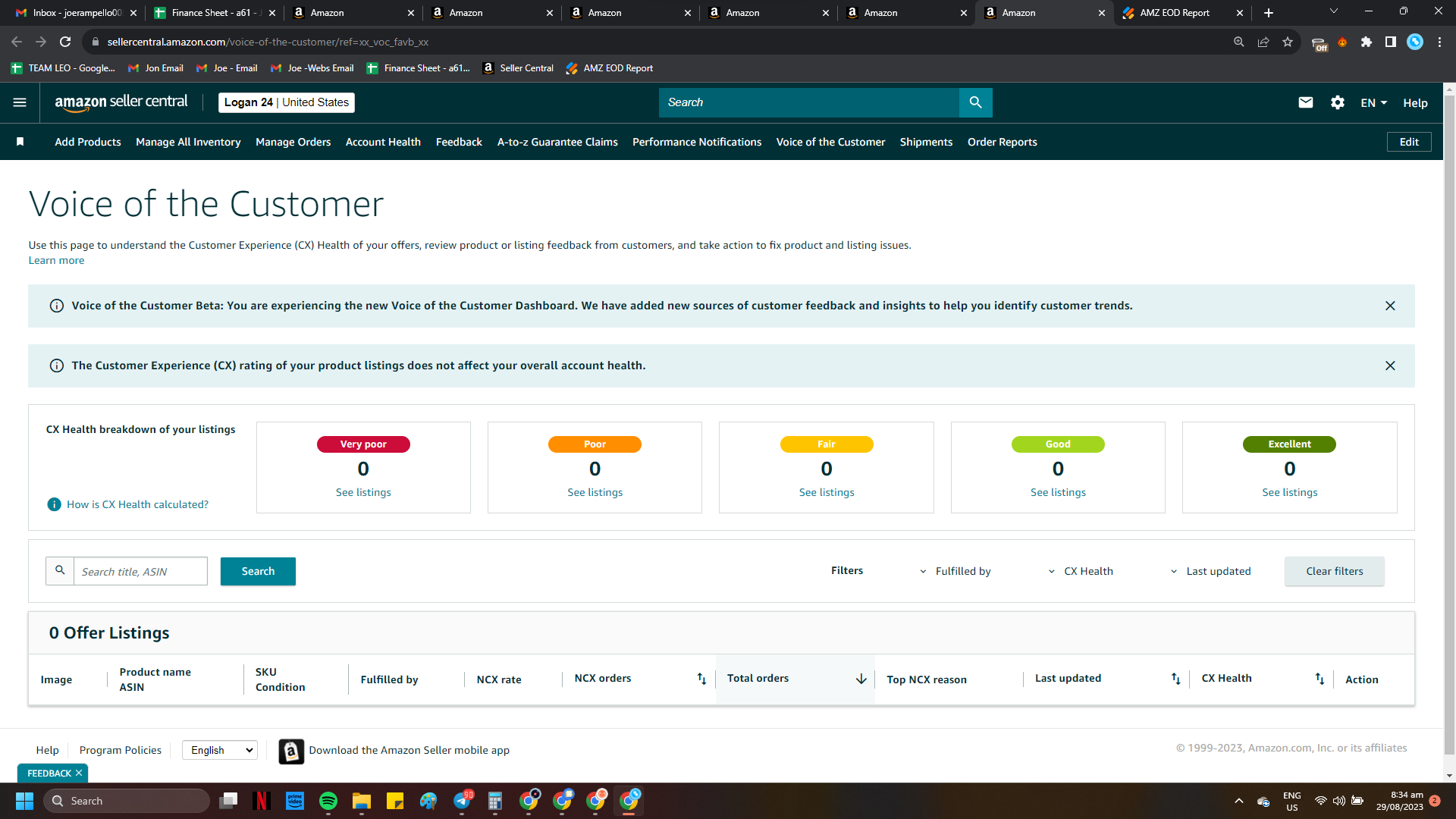
Task: Open the browser tab search chevron
Action: (1334, 11)
